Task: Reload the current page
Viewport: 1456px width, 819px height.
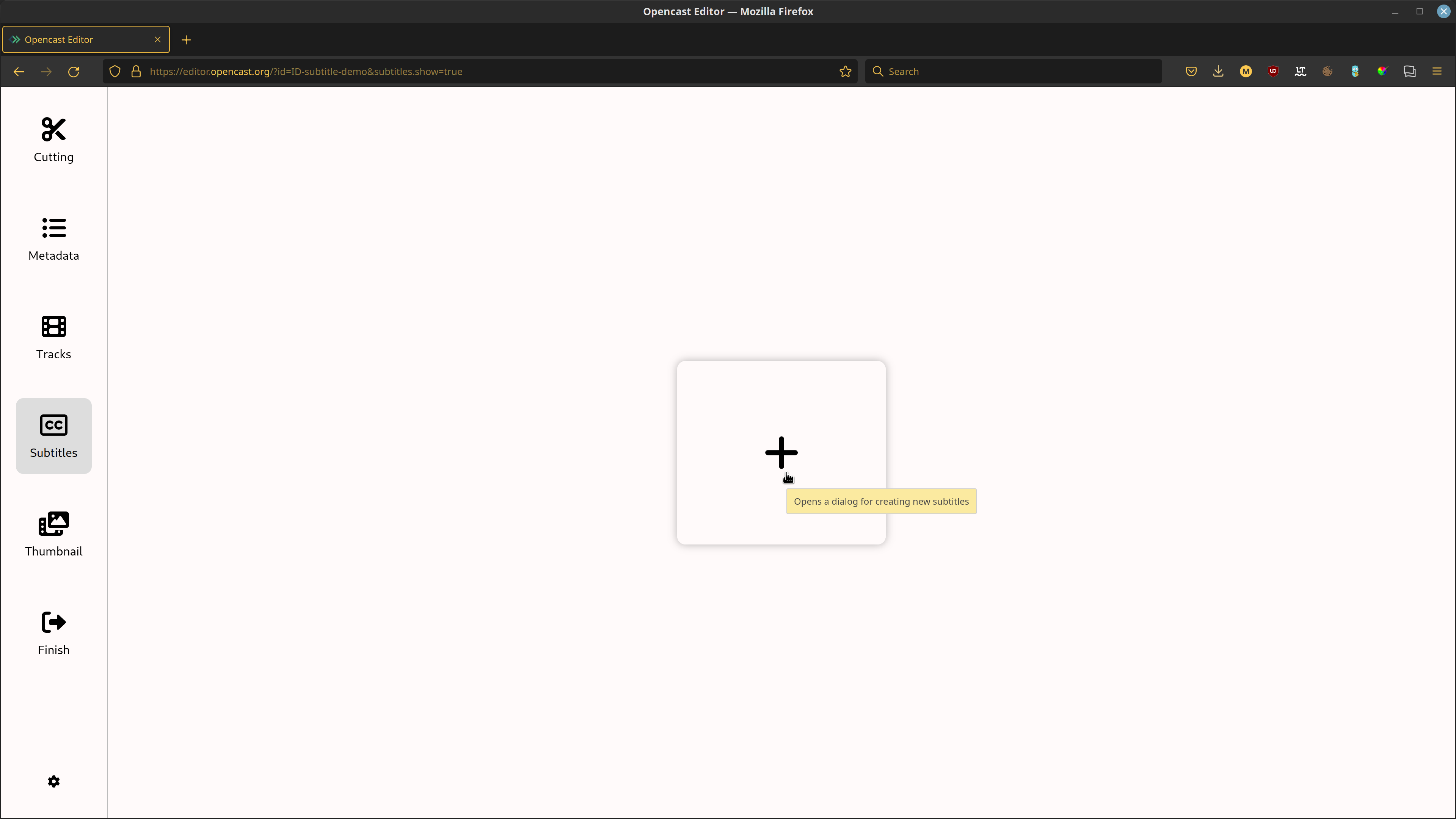Action: point(74,71)
